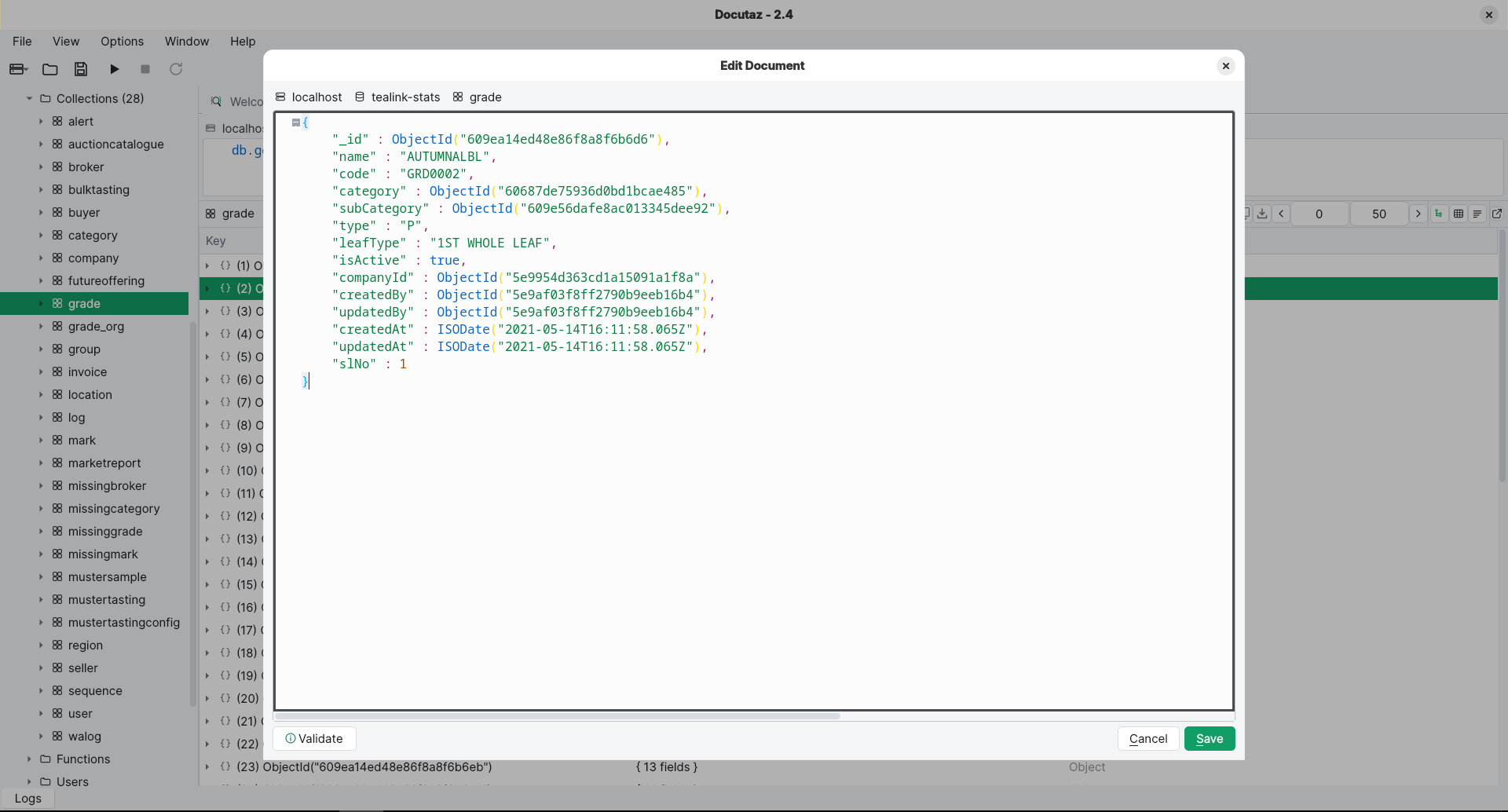This screenshot has width=1508, height=812.
Task: Click the Validate button
Action: (x=314, y=738)
